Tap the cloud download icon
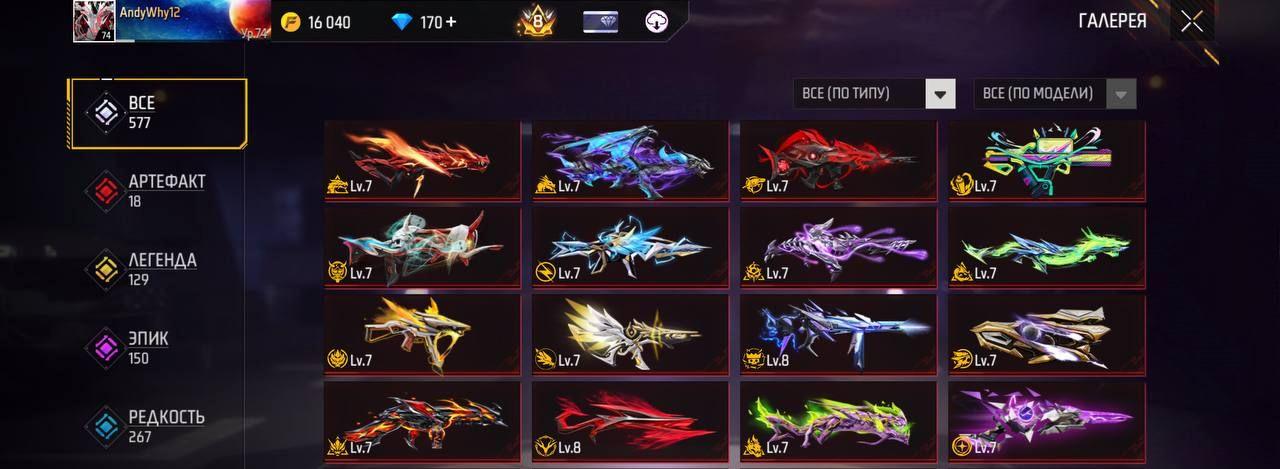Image resolution: width=1280 pixels, height=469 pixels. coord(657,22)
